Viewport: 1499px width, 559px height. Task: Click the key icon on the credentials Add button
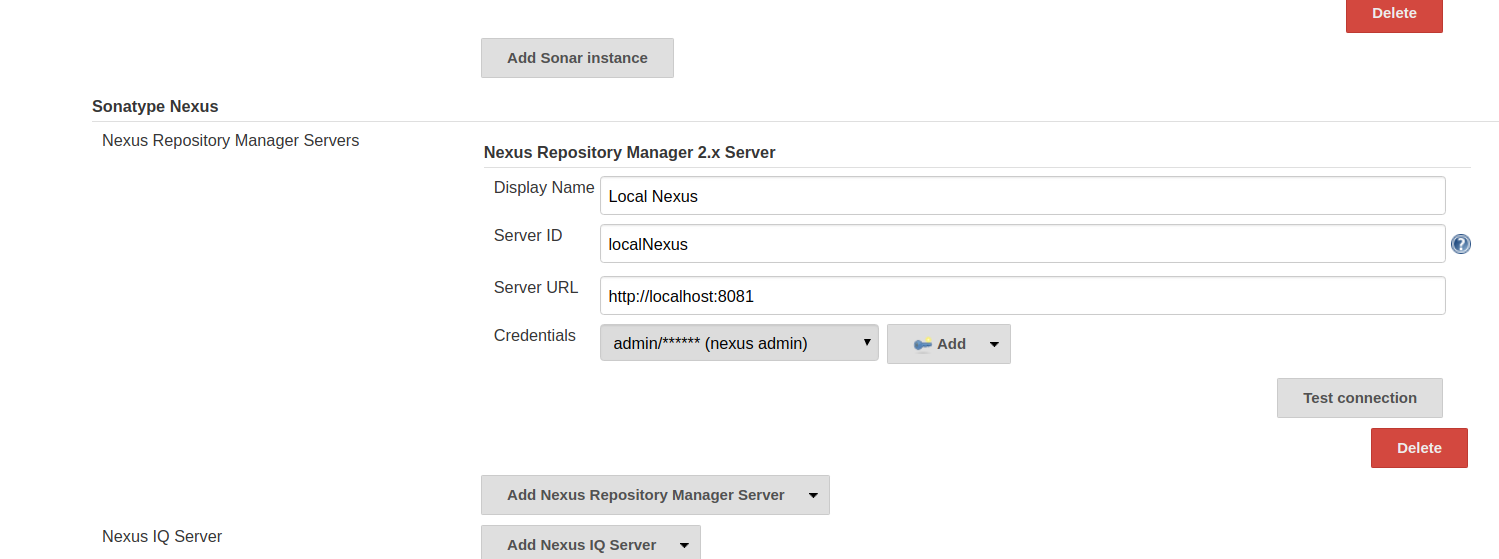pos(922,344)
